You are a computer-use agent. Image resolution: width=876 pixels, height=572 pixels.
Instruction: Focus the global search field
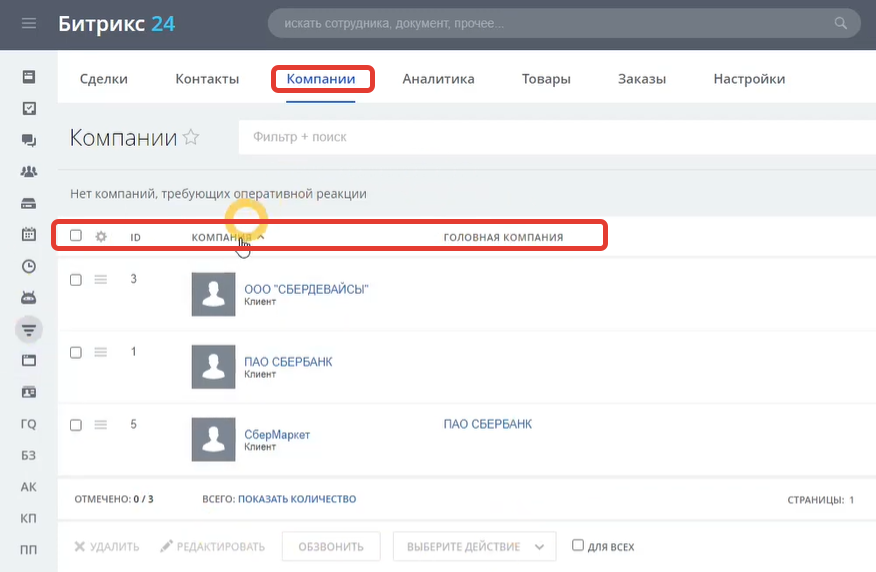pyautogui.click(x=564, y=23)
